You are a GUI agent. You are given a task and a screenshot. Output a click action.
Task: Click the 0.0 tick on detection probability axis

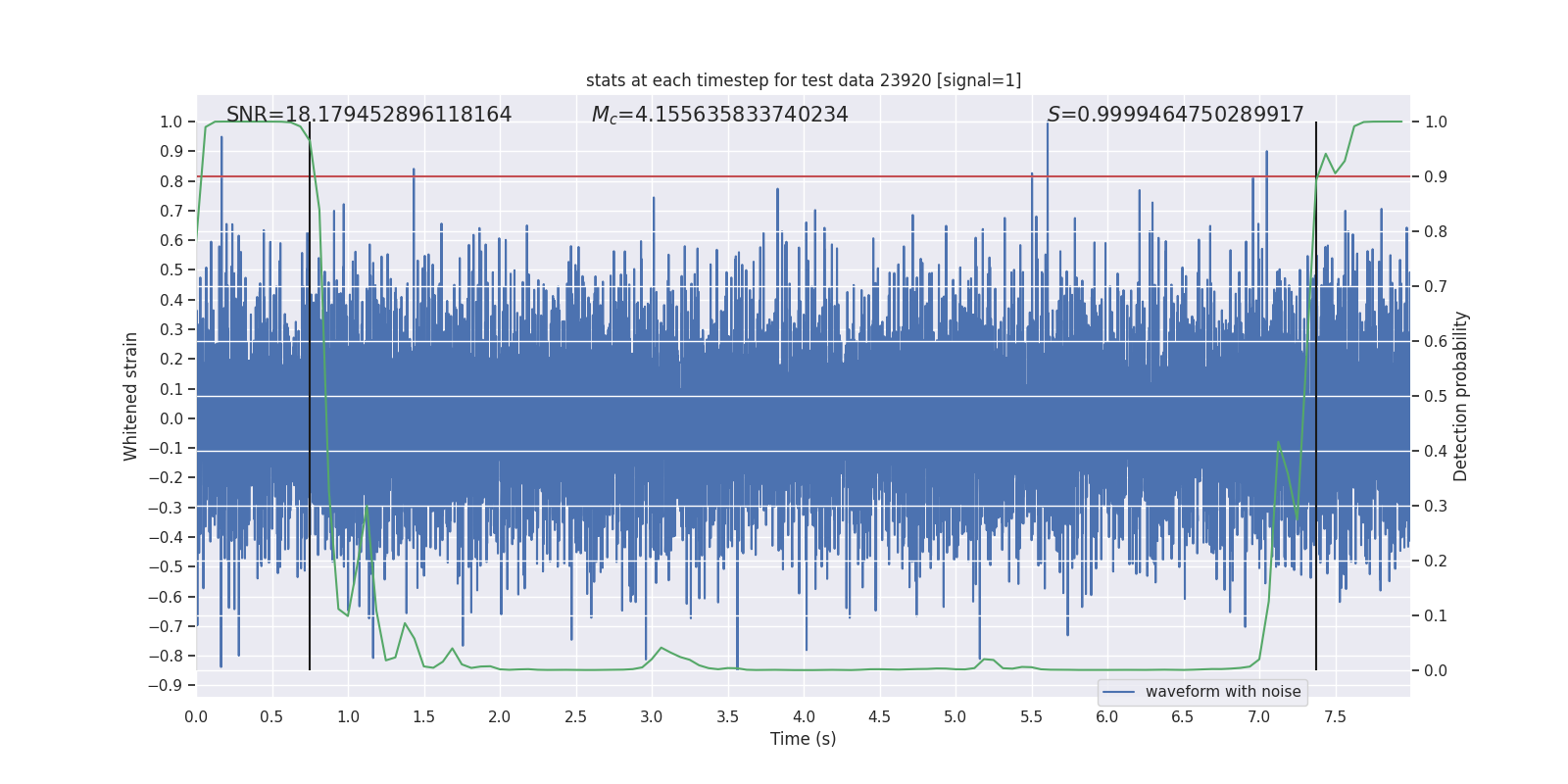[x=1436, y=670]
